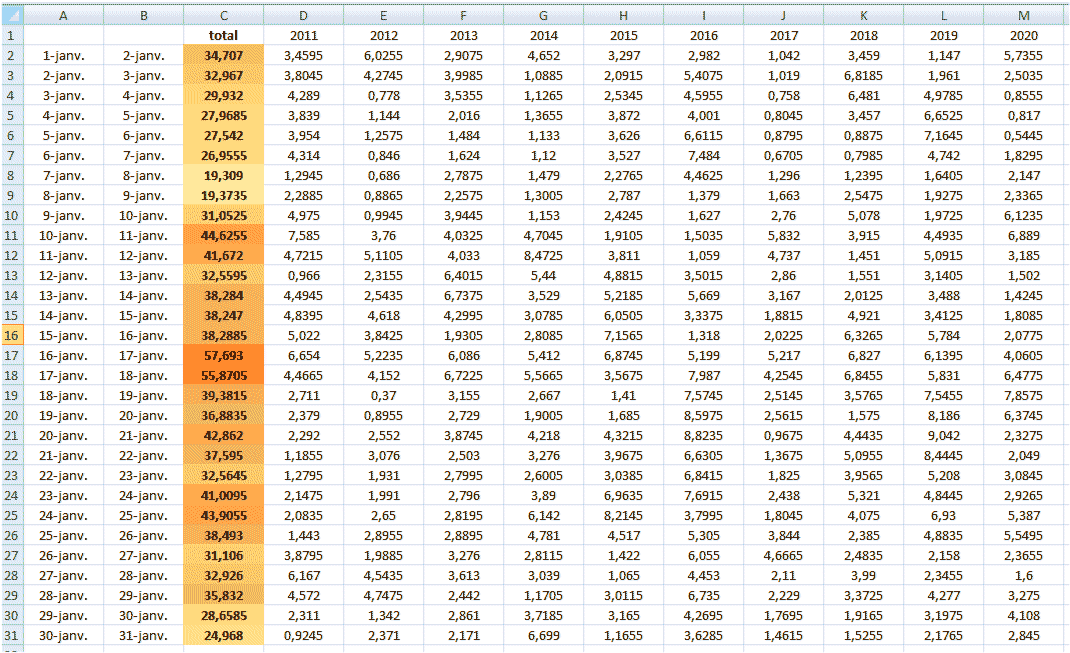Click the 'total' header cell
This screenshot has height=653, width=1070.
(x=224, y=35)
